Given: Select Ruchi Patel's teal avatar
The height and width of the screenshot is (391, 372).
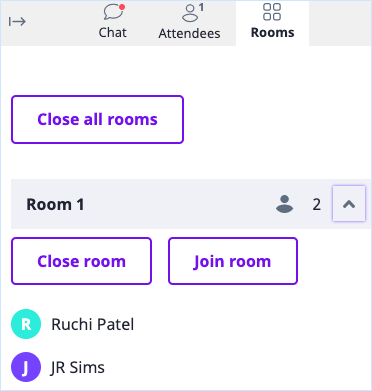Looking at the screenshot, I should [x=26, y=324].
